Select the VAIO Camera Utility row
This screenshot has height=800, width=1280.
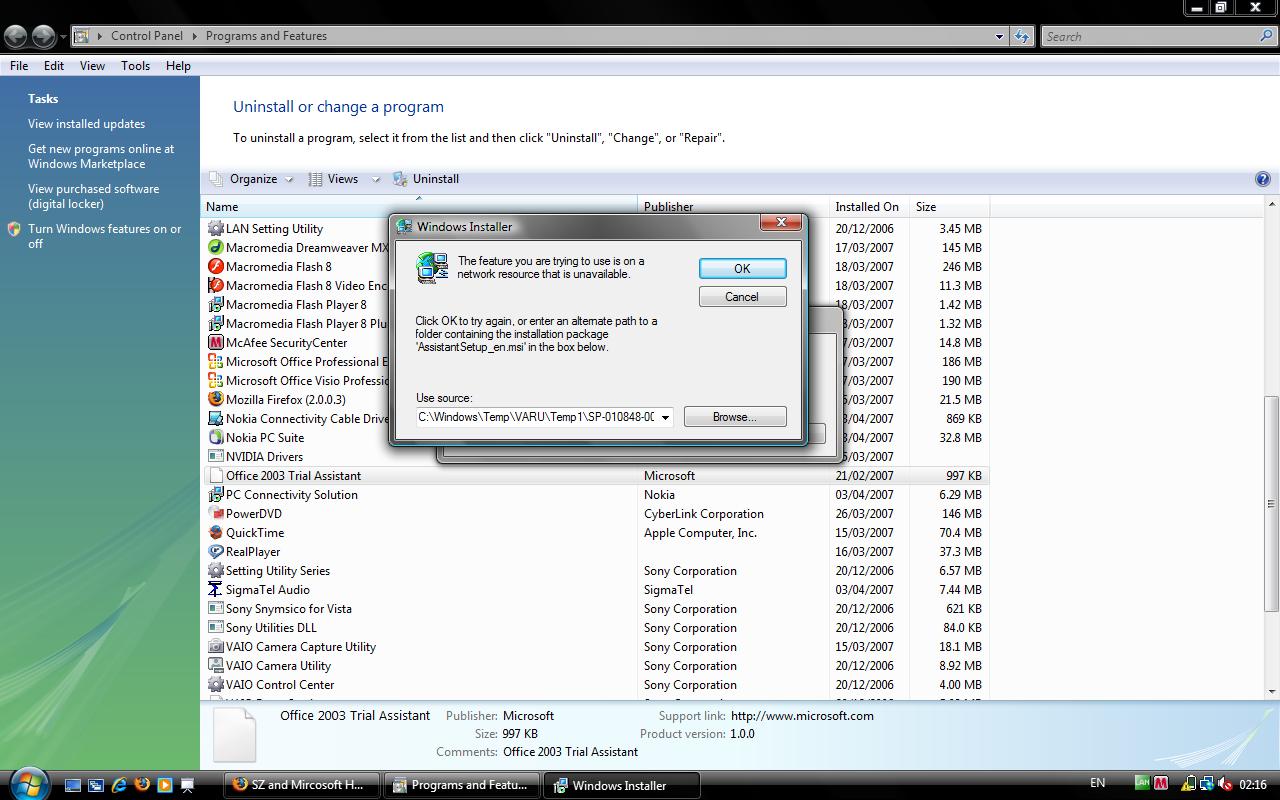pos(596,665)
